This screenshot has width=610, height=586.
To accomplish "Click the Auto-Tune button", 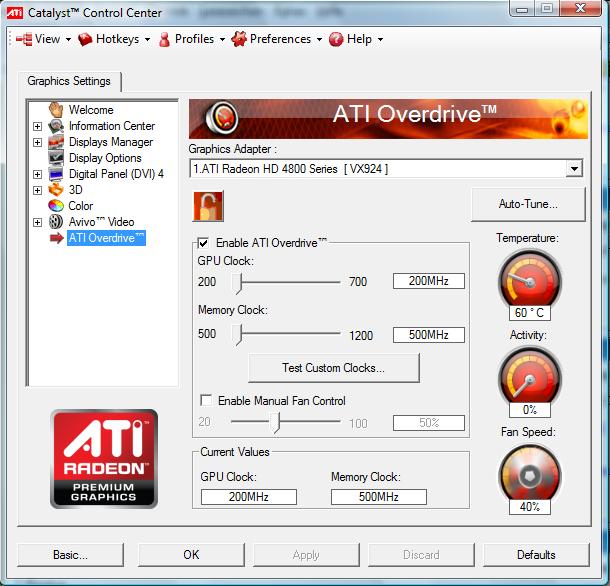I will (x=528, y=204).
